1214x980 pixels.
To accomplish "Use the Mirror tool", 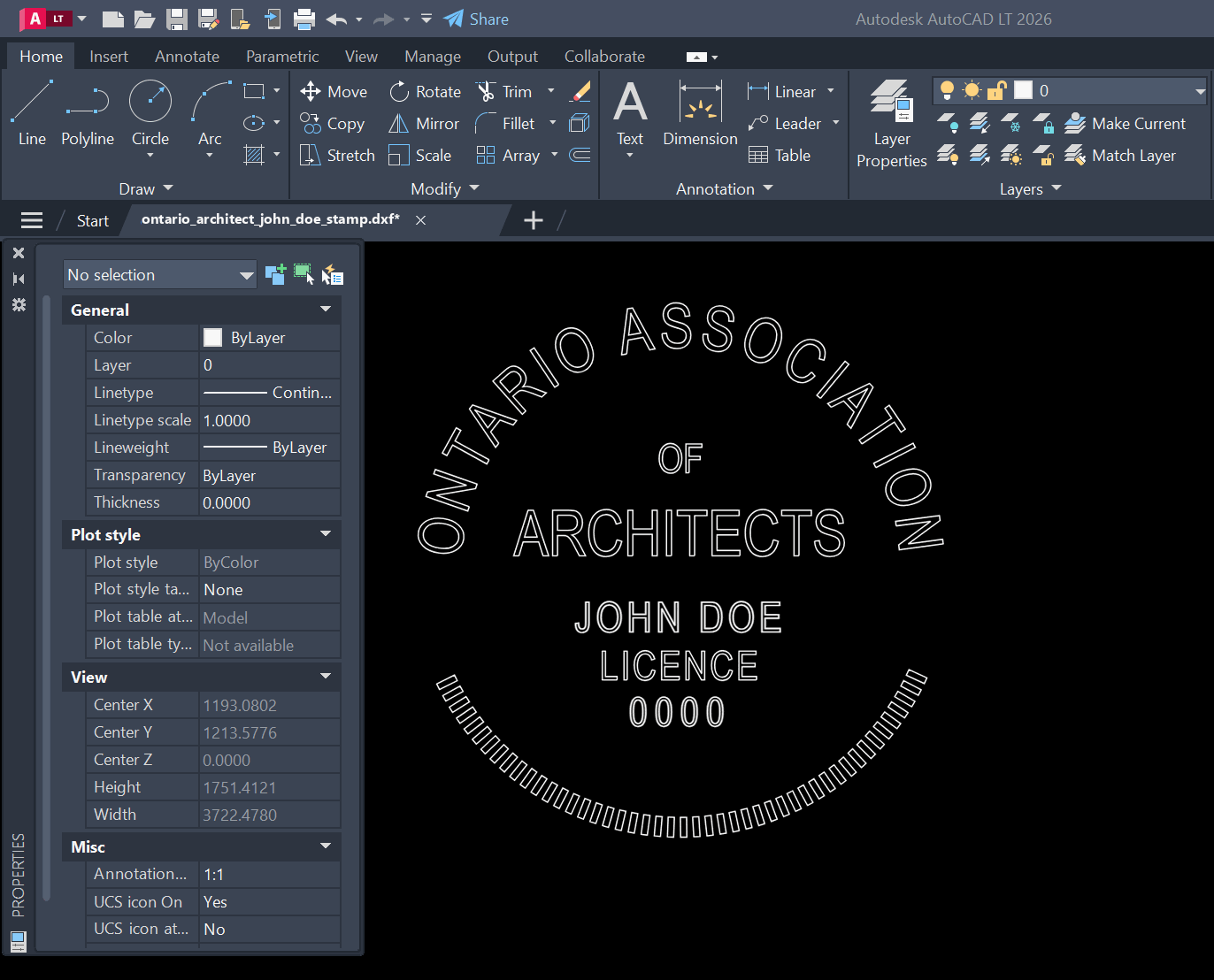I will click(x=424, y=124).
